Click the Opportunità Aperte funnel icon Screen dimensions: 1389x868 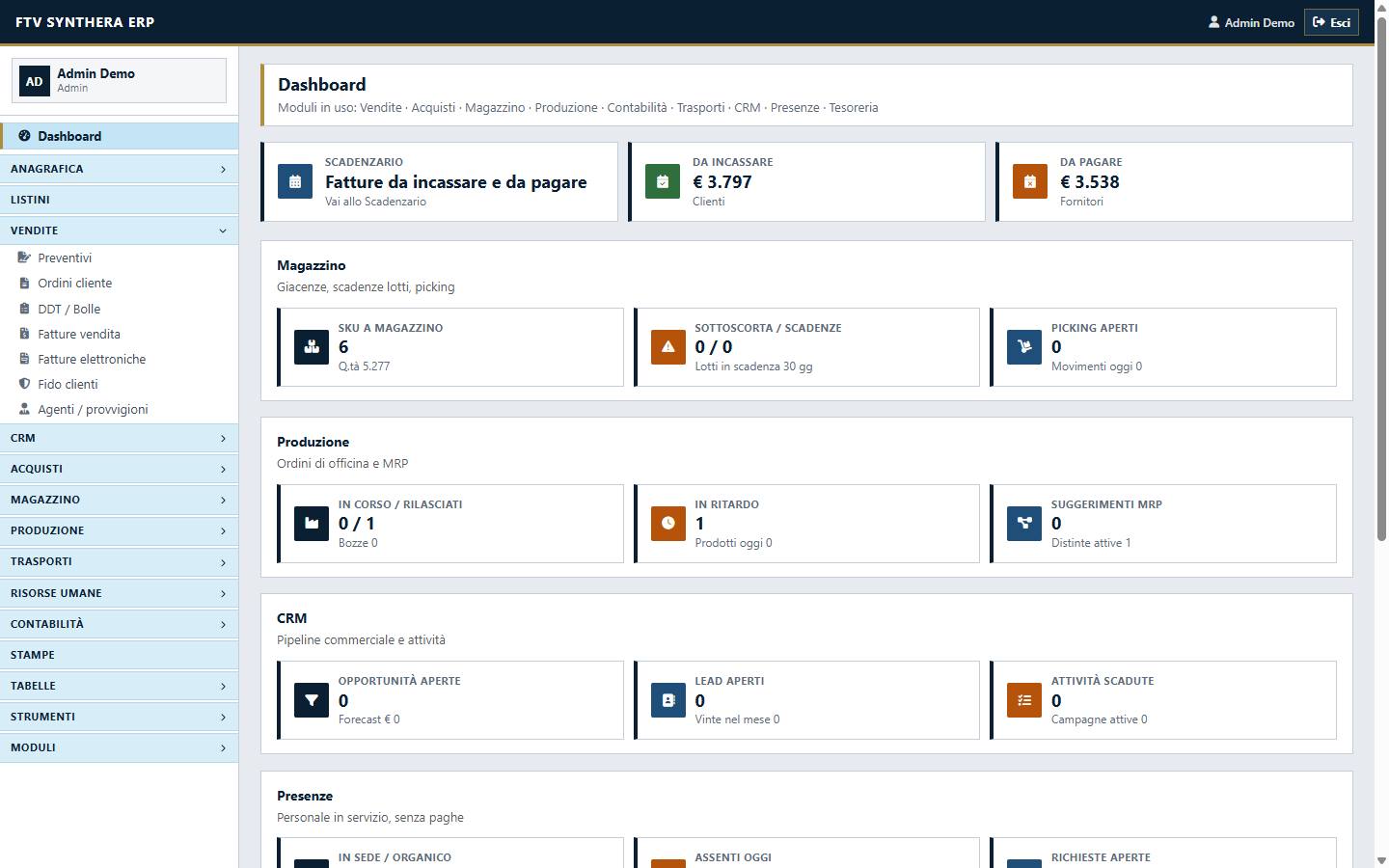(x=312, y=700)
